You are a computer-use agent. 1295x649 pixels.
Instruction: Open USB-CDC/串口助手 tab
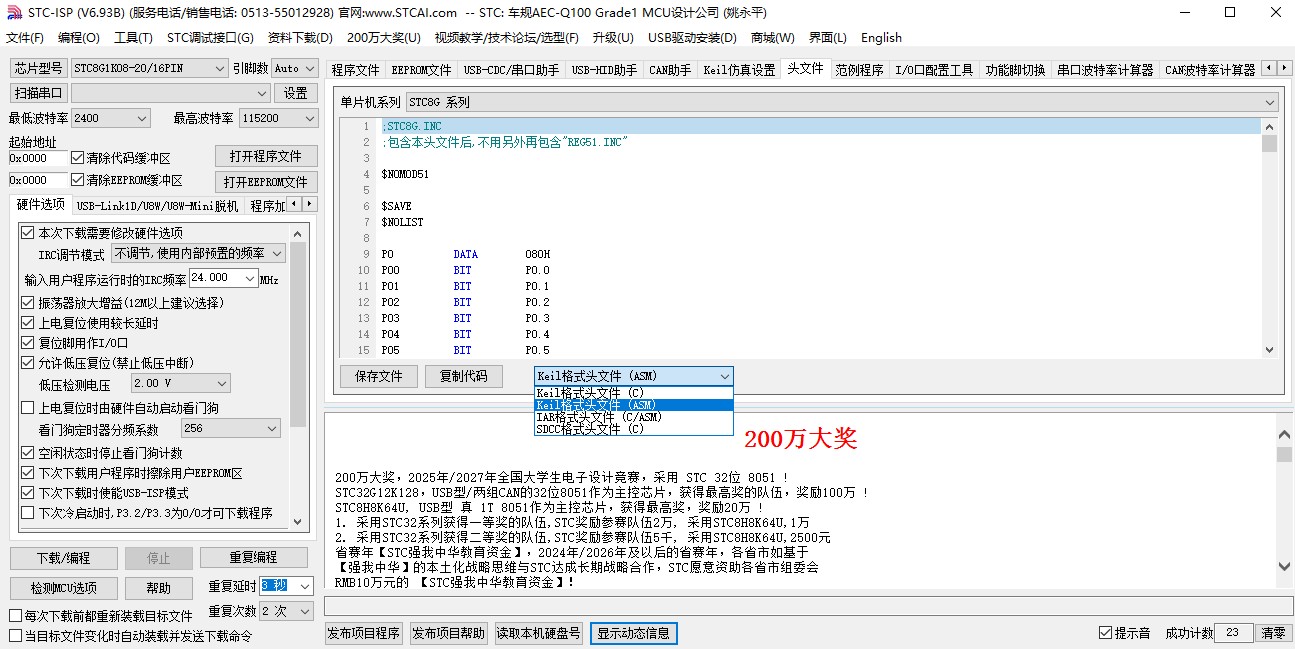click(x=511, y=70)
